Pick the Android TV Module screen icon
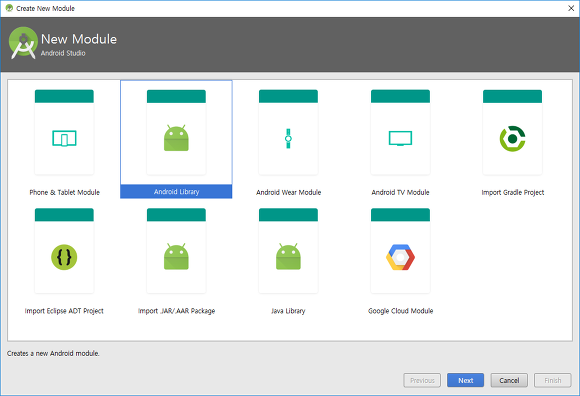 (400, 138)
